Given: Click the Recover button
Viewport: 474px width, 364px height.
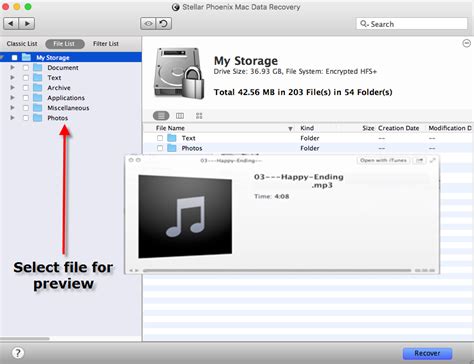Looking at the screenshot, I should (x=427, y=353).
